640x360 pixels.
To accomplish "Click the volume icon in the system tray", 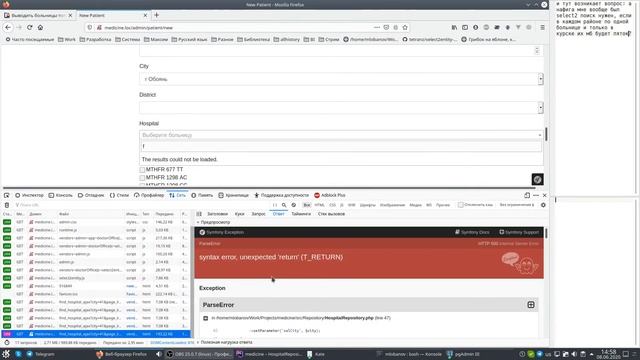I will 574,354.
